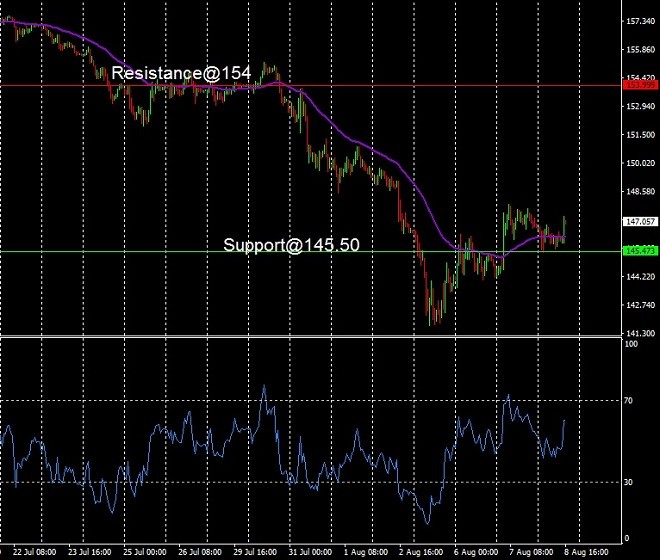Click the RSI 30 level label
The height and width of the screenshot is (560, 660).
coord(628,482)
